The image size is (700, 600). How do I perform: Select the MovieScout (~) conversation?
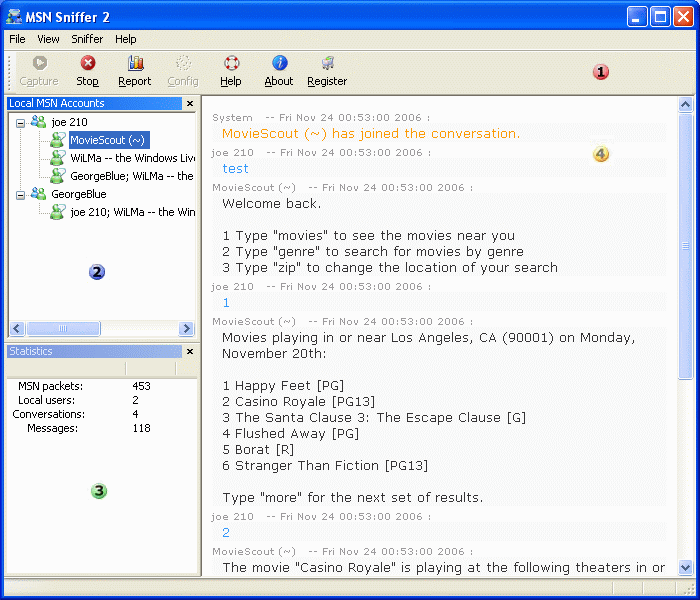click(108, 140)
